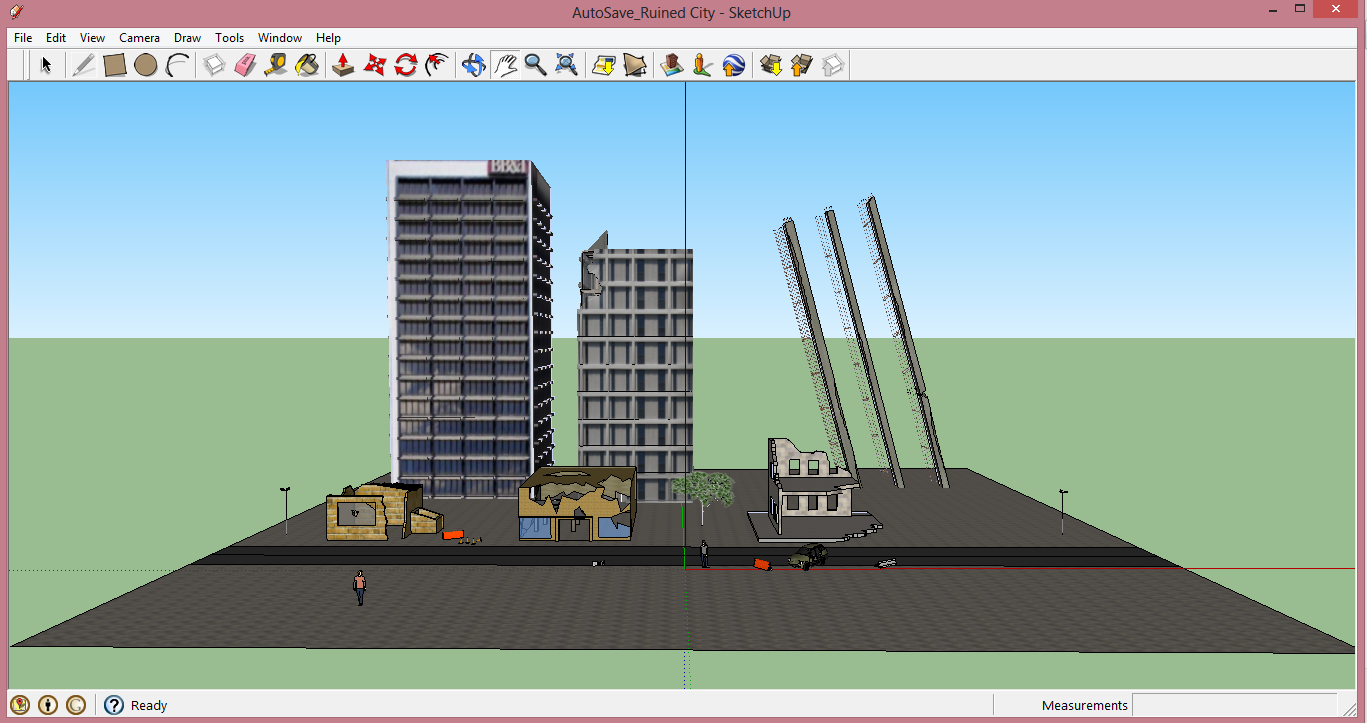Select the Rotate tool

405,64
